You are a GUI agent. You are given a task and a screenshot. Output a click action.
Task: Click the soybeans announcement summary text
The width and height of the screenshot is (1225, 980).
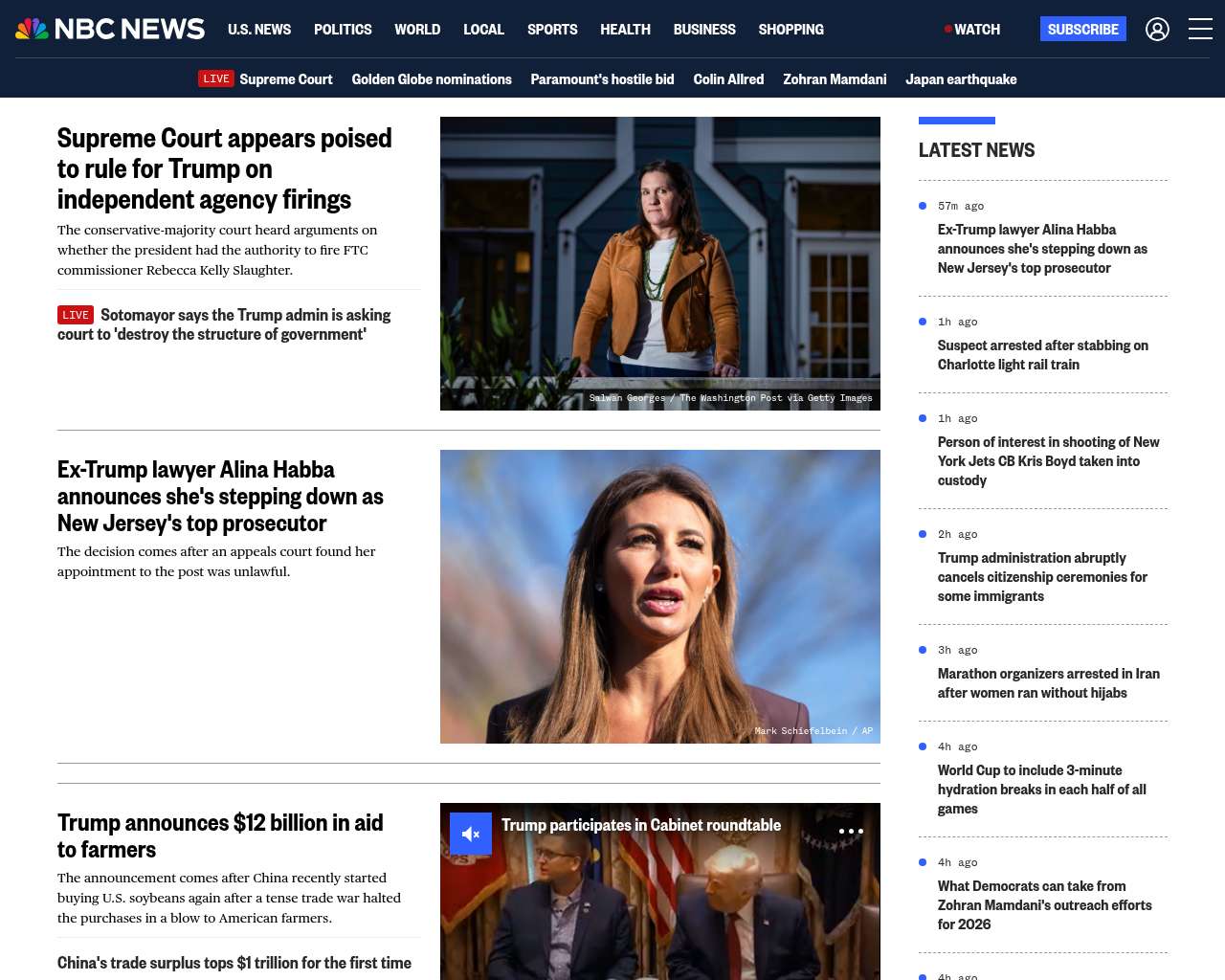[229, 898]
